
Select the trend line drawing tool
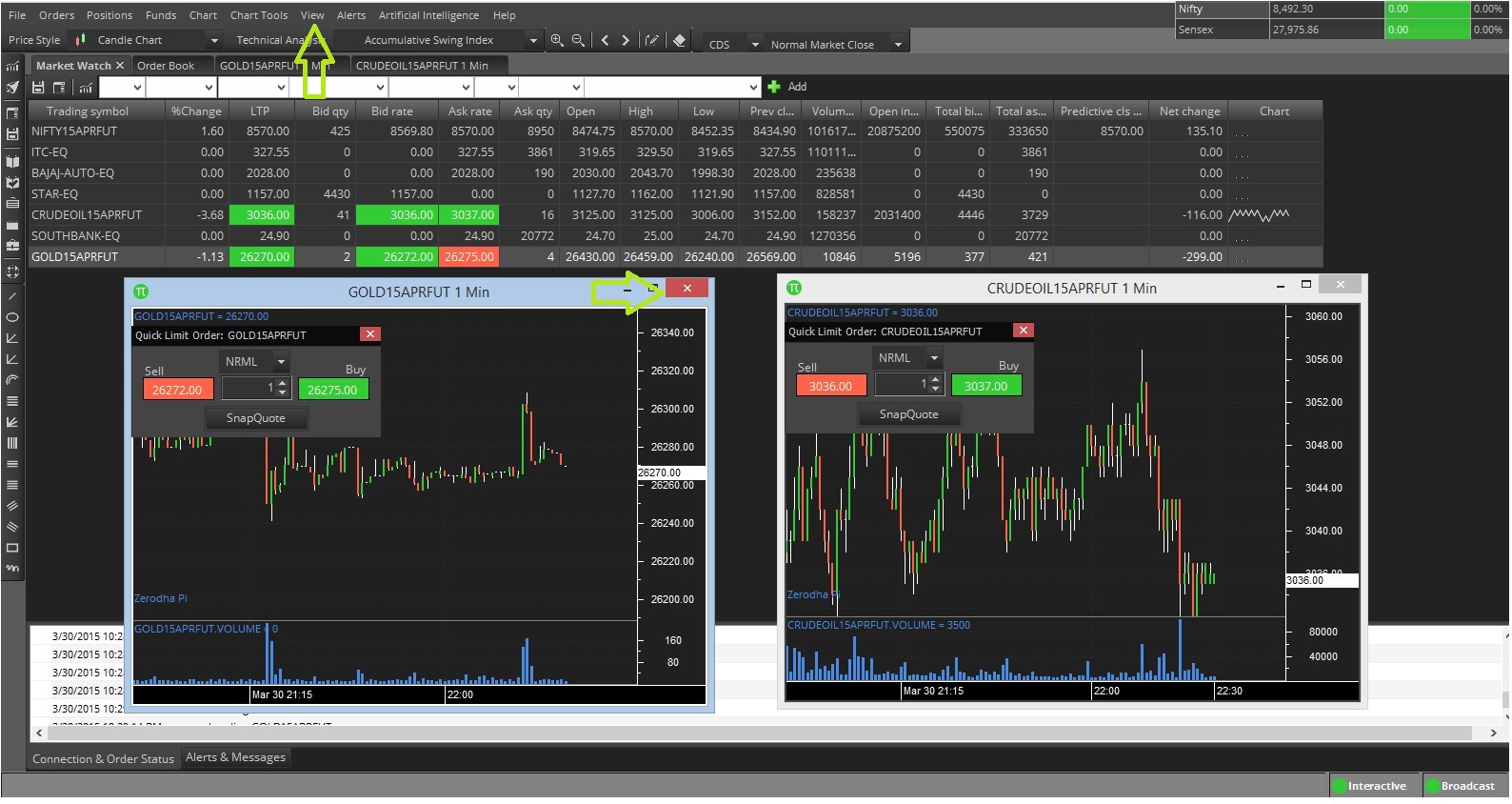[x=12, y=296]
